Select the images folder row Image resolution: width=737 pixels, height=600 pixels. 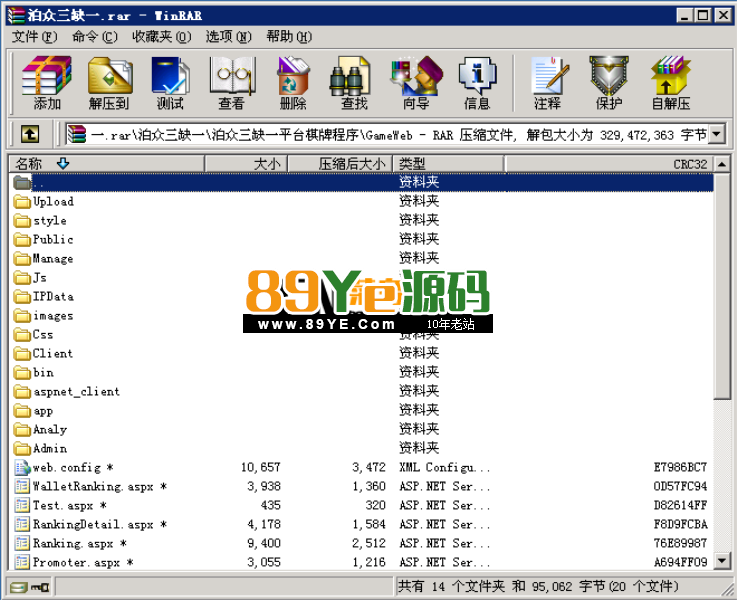361,316
